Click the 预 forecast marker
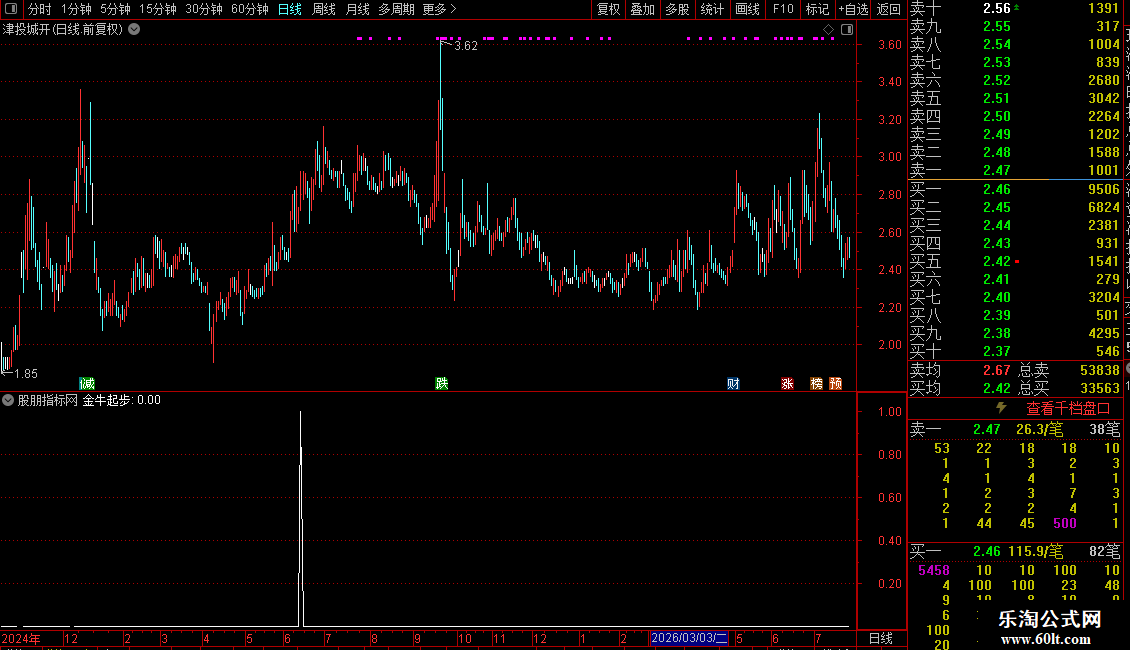 [835, 383]
